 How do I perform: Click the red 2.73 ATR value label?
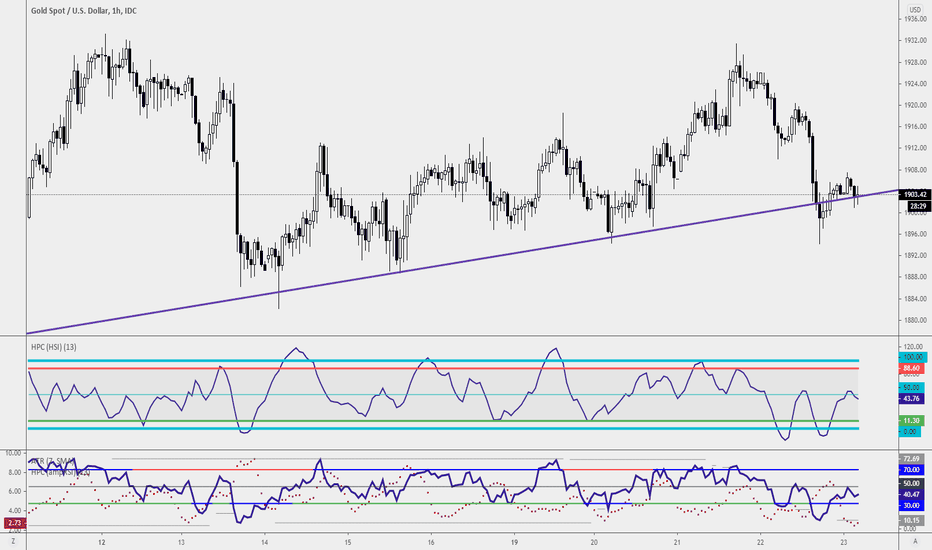(x=14, y=523)
